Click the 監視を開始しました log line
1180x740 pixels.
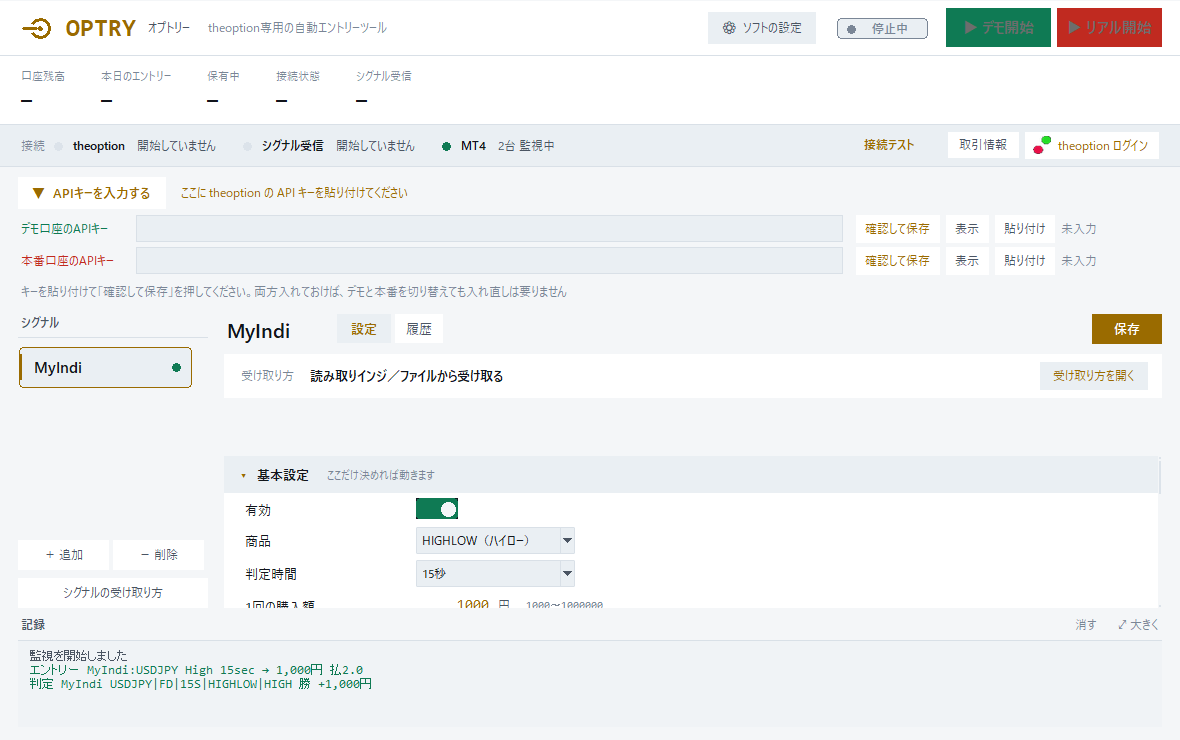78,656
